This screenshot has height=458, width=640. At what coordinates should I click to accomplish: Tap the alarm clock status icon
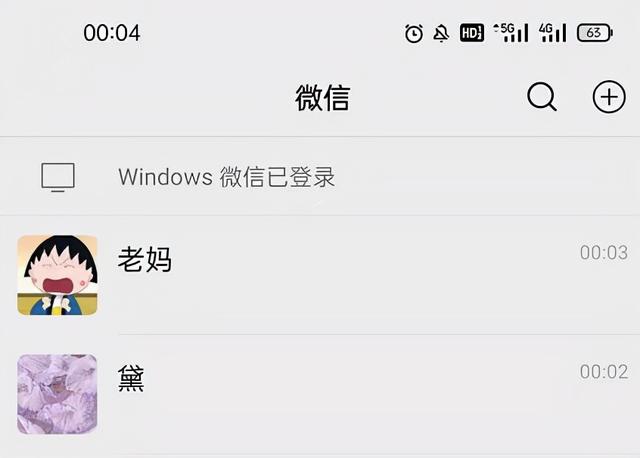[x=414, y=33]
